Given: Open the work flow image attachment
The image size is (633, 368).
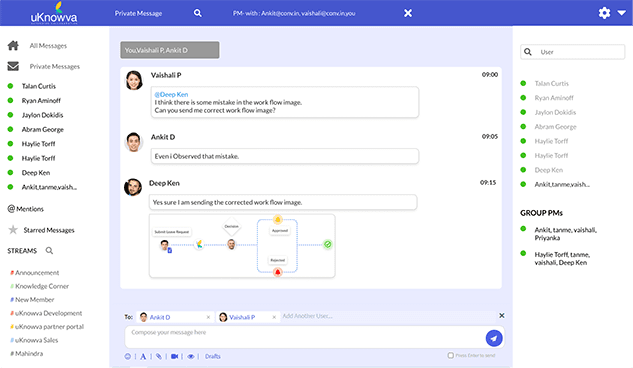Looking at the screenshot, I should 242,246.
